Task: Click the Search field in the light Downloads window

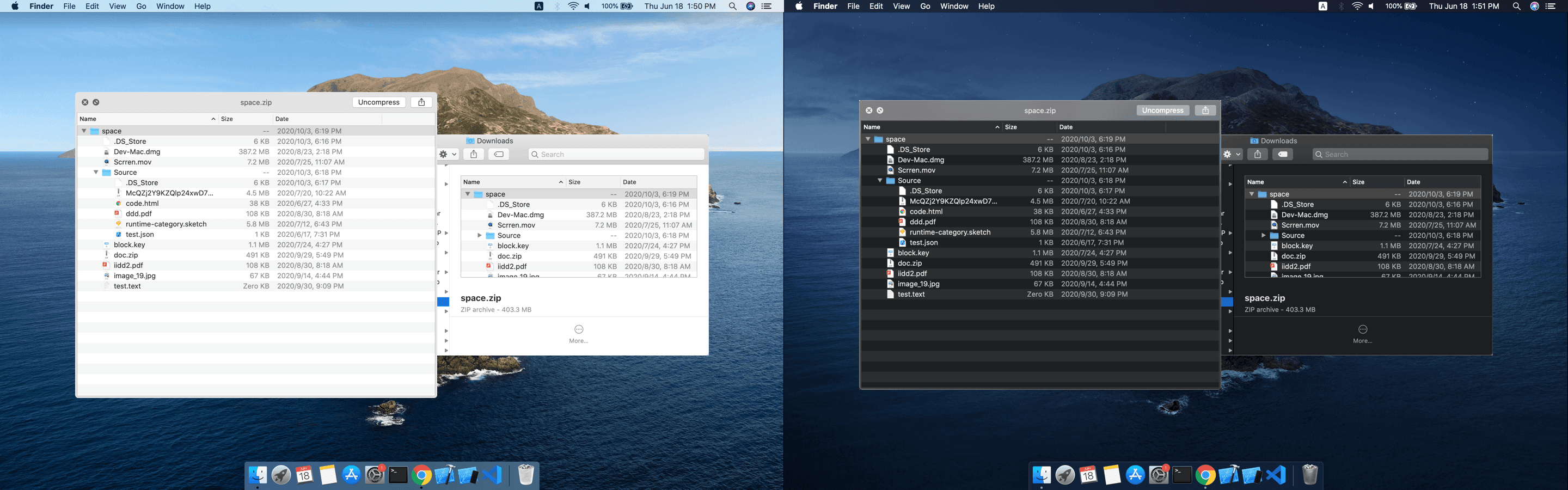Action: click(x=616, y=155)
